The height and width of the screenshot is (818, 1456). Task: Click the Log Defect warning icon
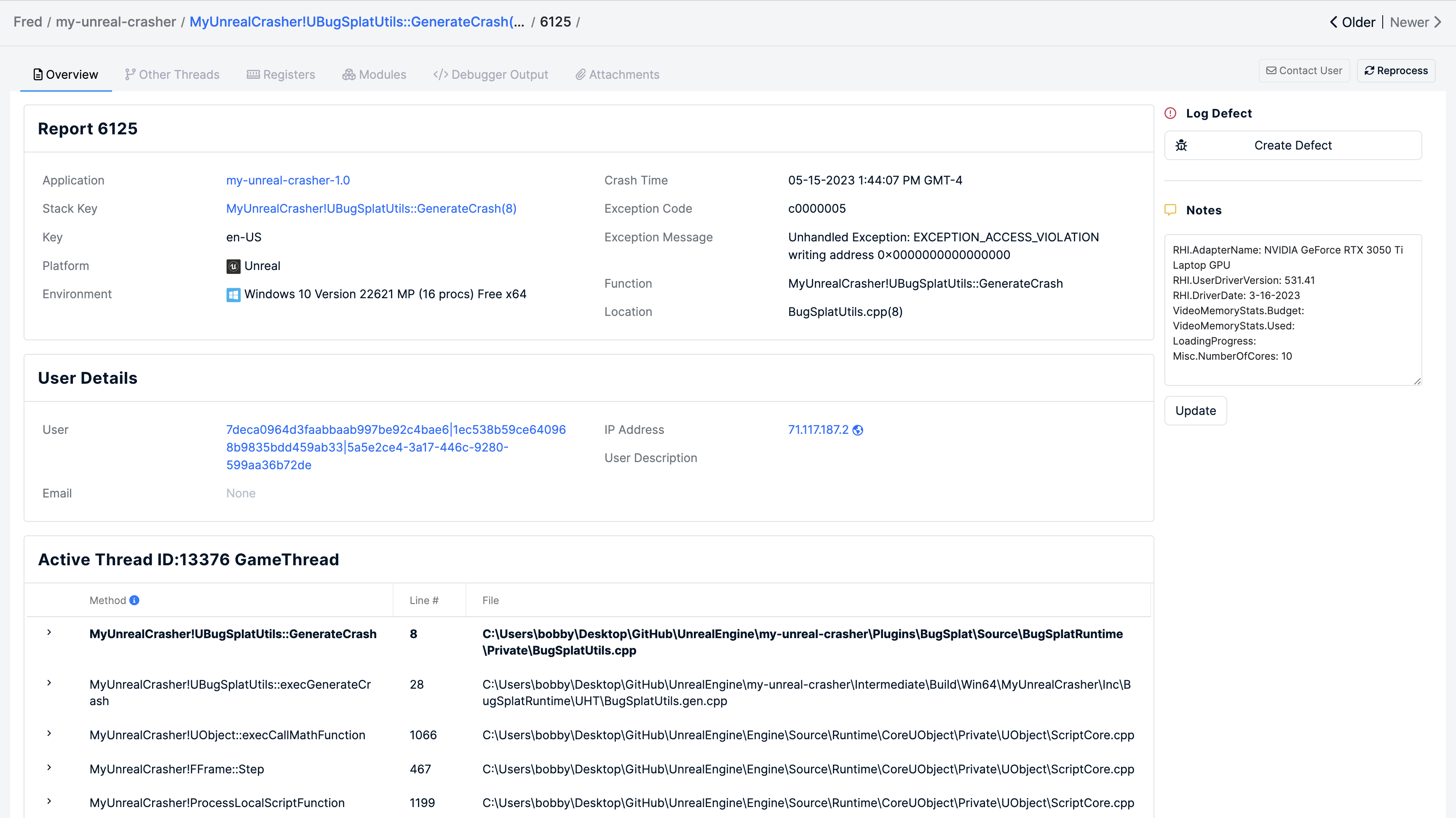pyautogui.click(x=1171, y=112)
